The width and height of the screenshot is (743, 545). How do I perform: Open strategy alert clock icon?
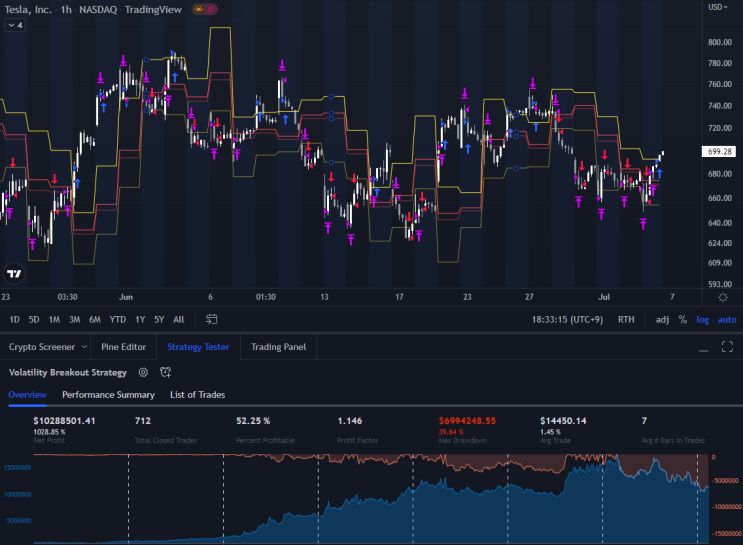tap(165, 372)
